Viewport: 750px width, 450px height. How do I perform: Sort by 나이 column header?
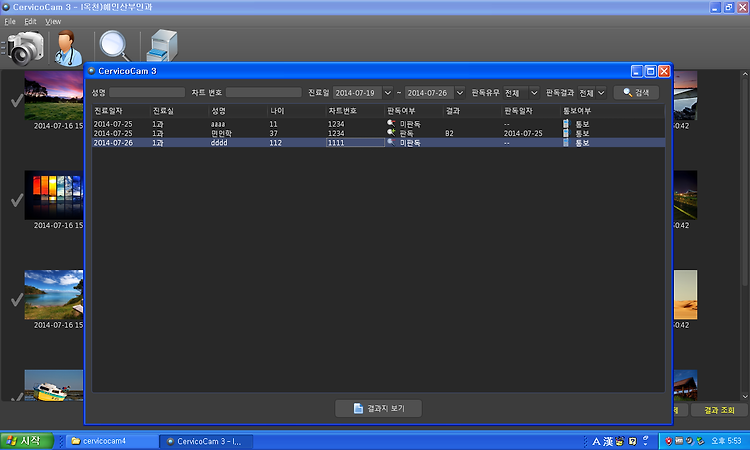click(x=297, y=111)
